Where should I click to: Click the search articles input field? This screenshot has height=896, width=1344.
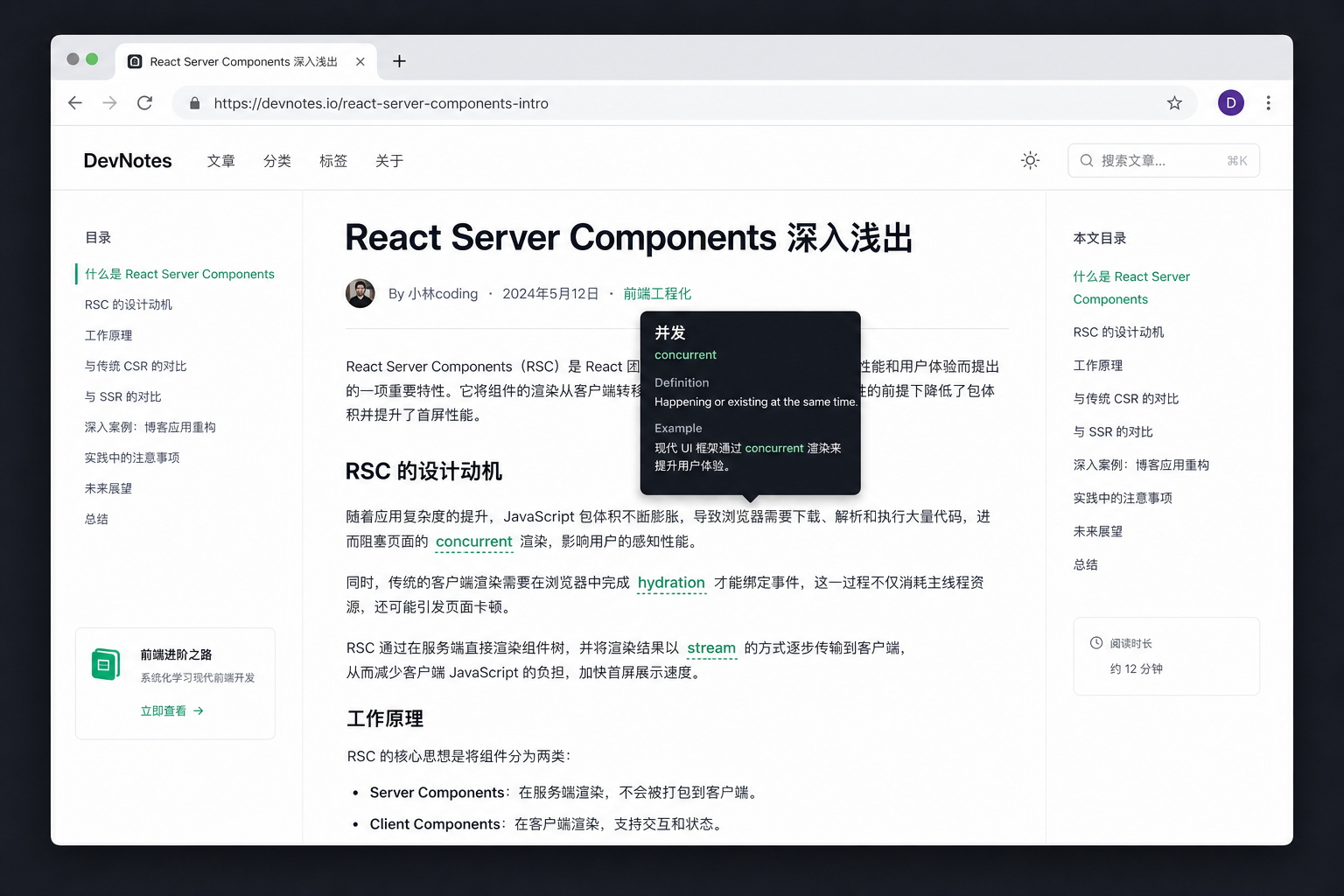[1164, 160]
